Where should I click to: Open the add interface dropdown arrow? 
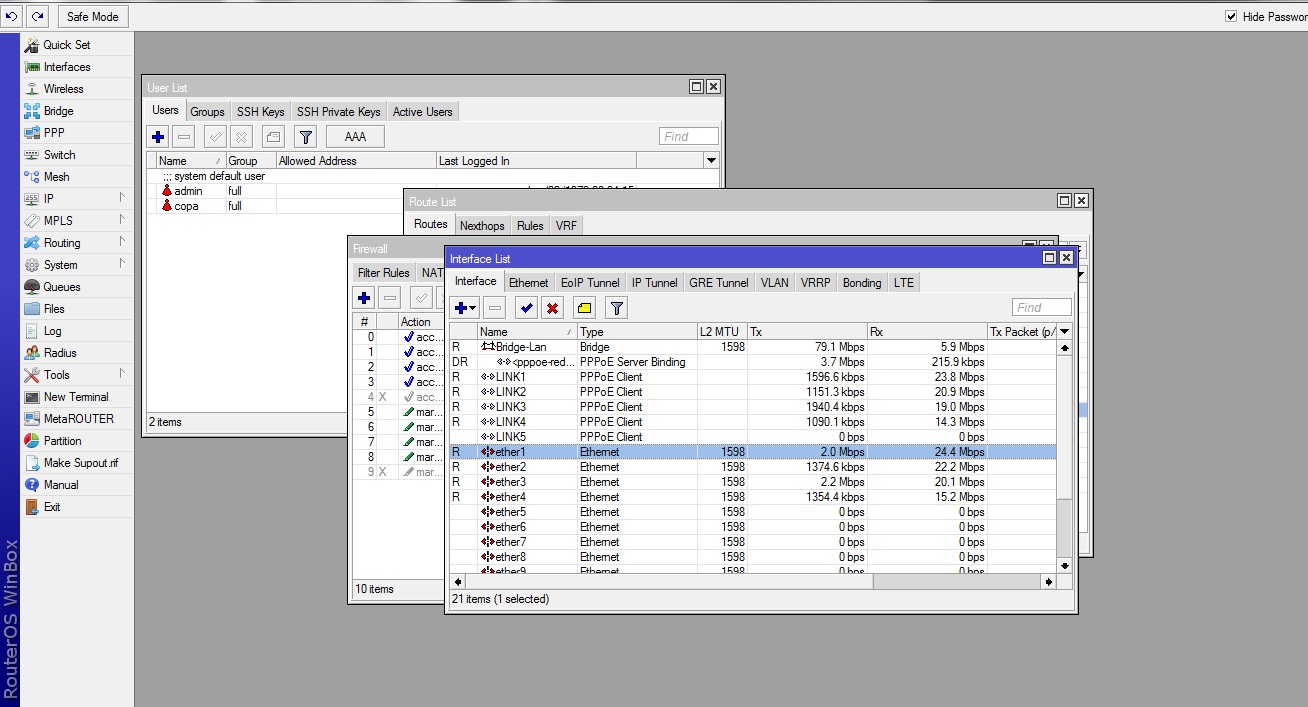473,308
